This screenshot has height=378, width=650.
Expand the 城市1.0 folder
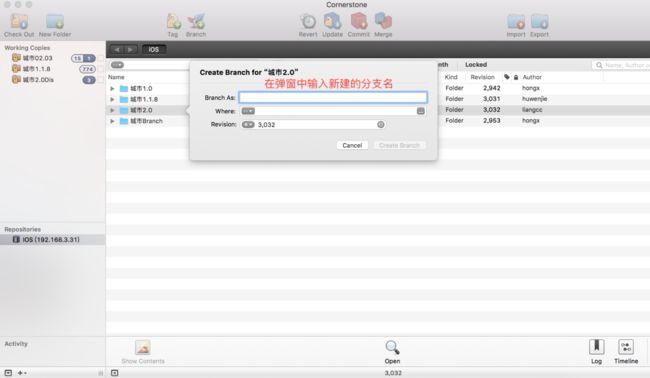(x=112, y=88)
